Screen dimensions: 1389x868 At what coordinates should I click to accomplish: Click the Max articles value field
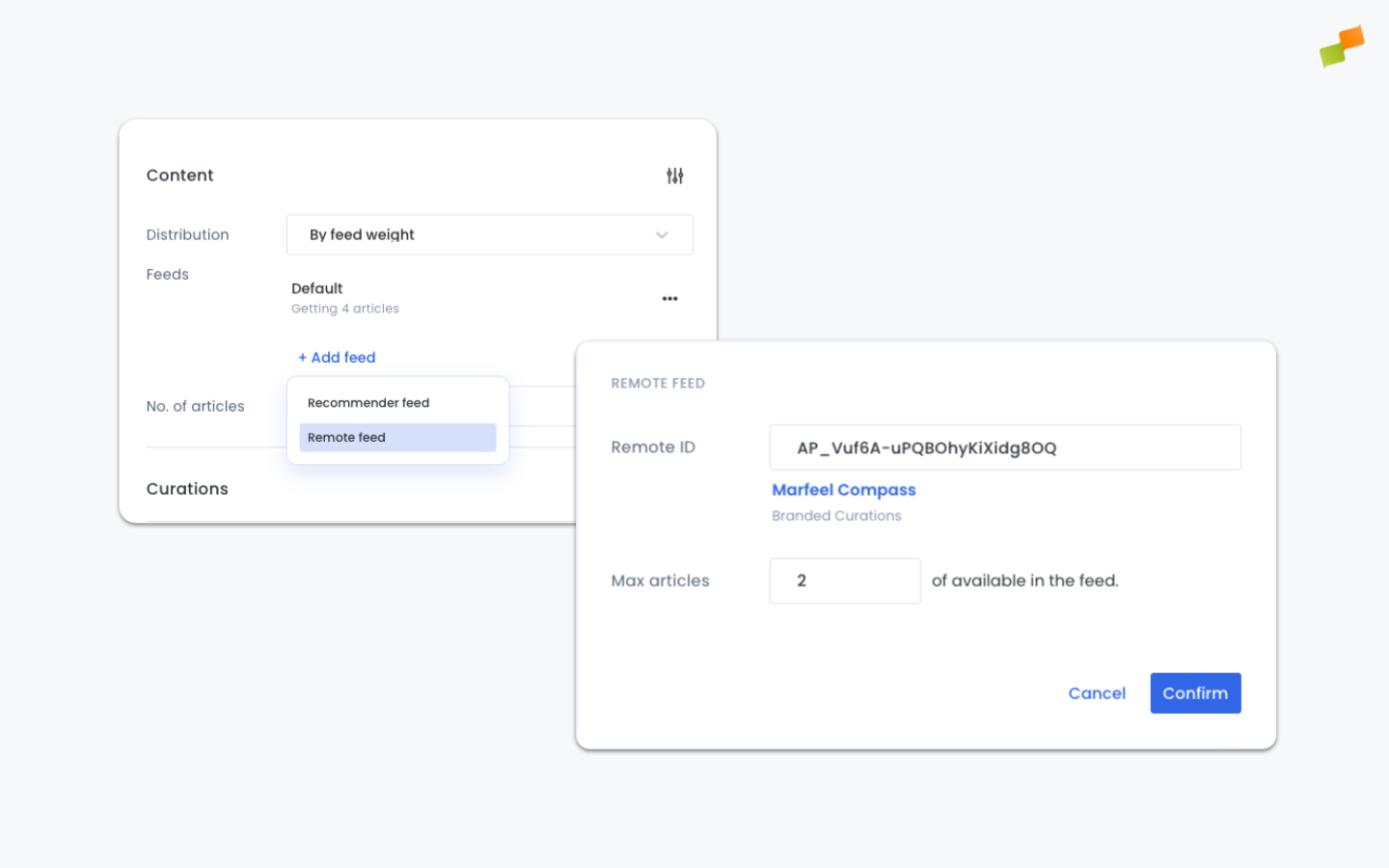(x=844, y=581)
